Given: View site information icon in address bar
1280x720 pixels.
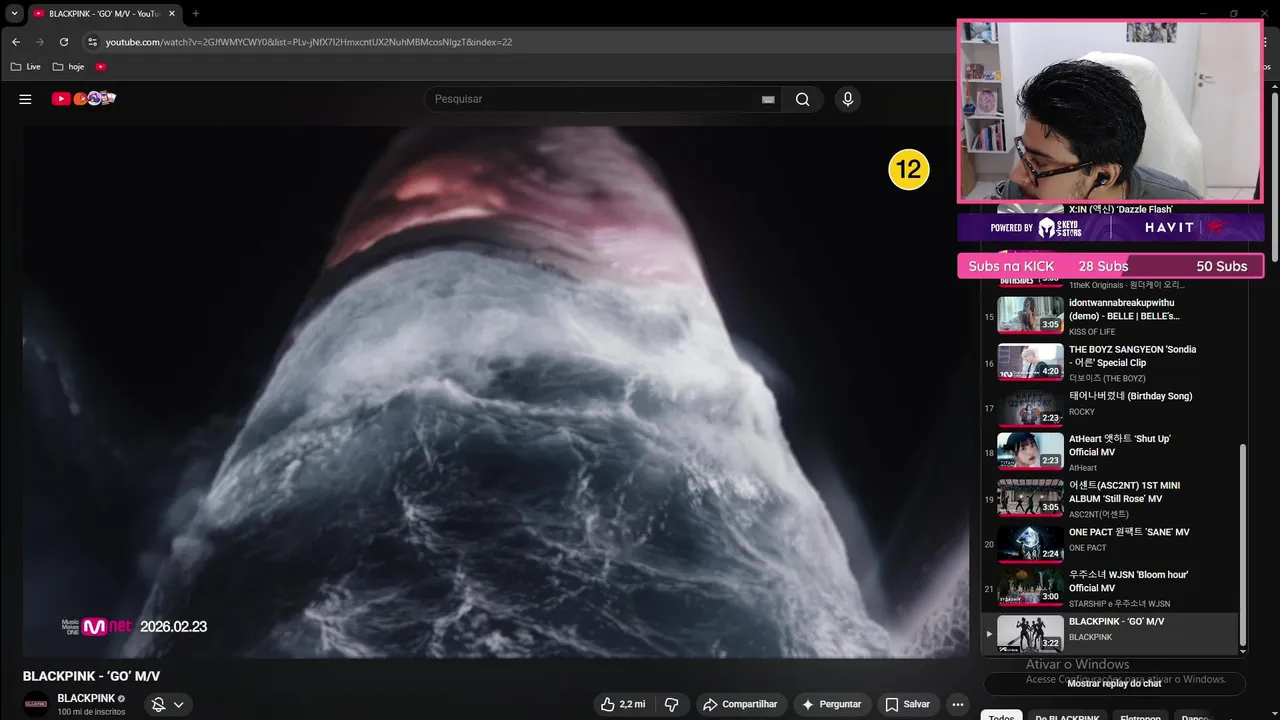Looking at the screenshot, I should coord(92,42).
